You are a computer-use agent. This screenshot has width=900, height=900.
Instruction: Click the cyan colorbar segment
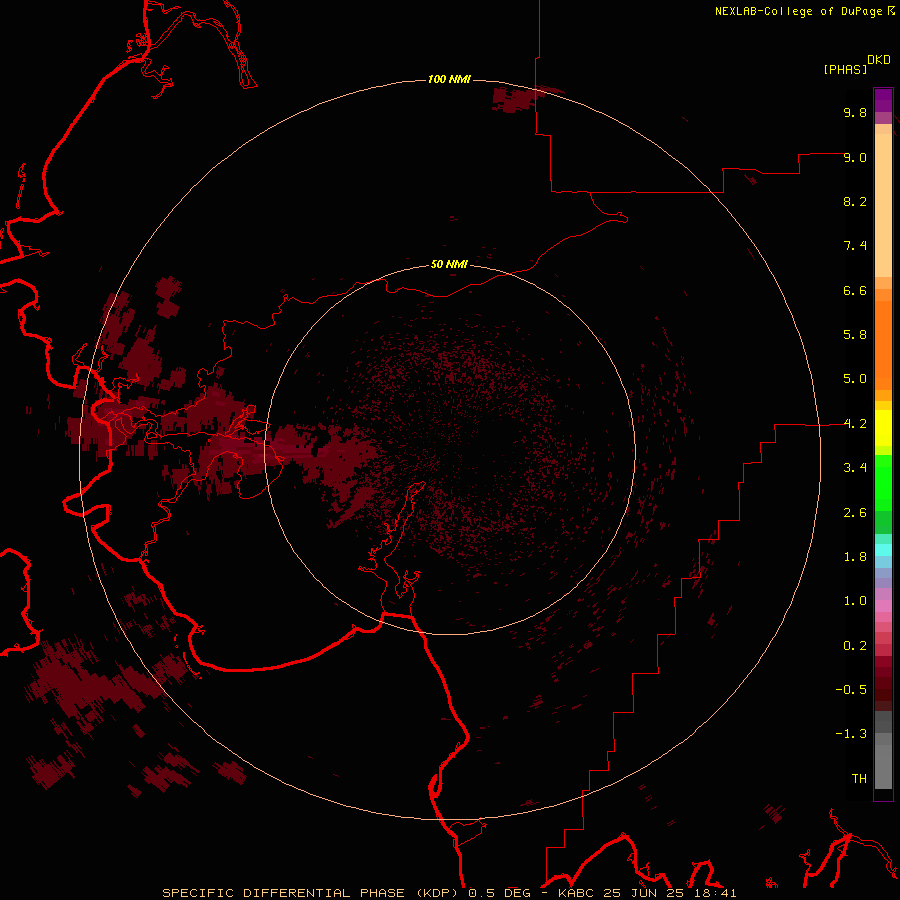click(x=883, y=550)
